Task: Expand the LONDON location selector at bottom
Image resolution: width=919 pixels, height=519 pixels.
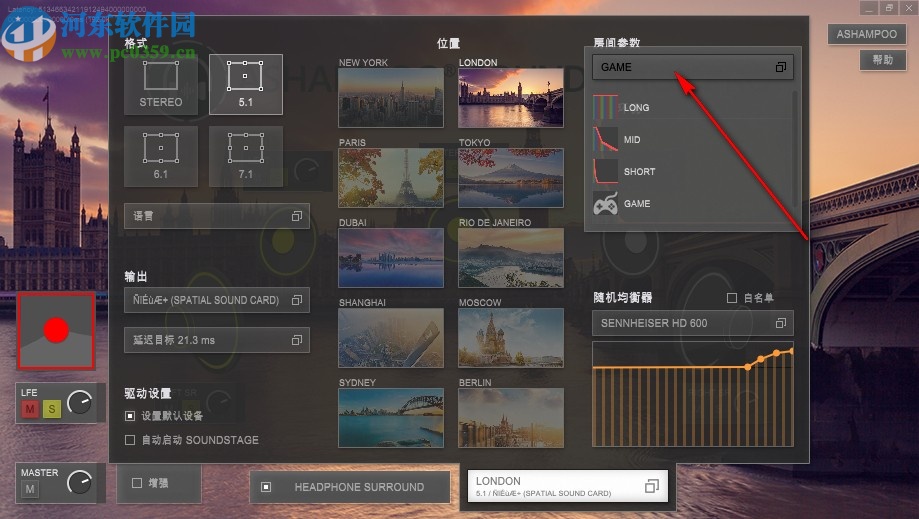Action: (567, 486)
